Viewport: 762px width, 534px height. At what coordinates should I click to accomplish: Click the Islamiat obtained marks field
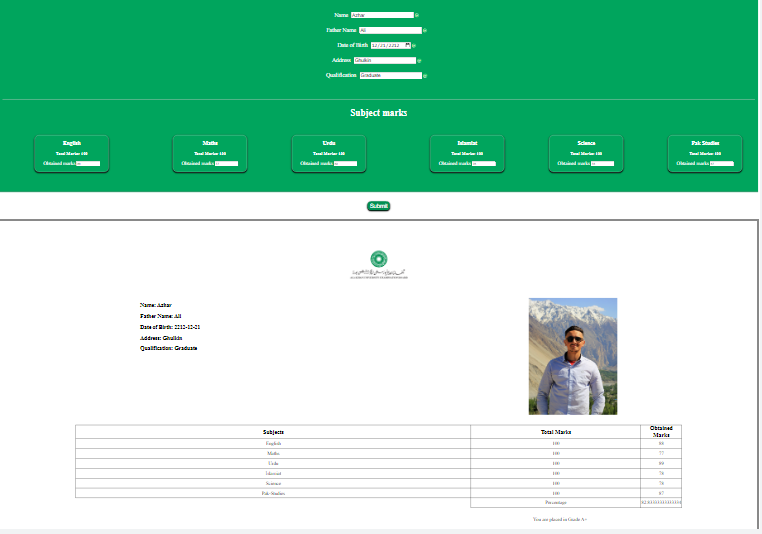(x=484, y=164)
